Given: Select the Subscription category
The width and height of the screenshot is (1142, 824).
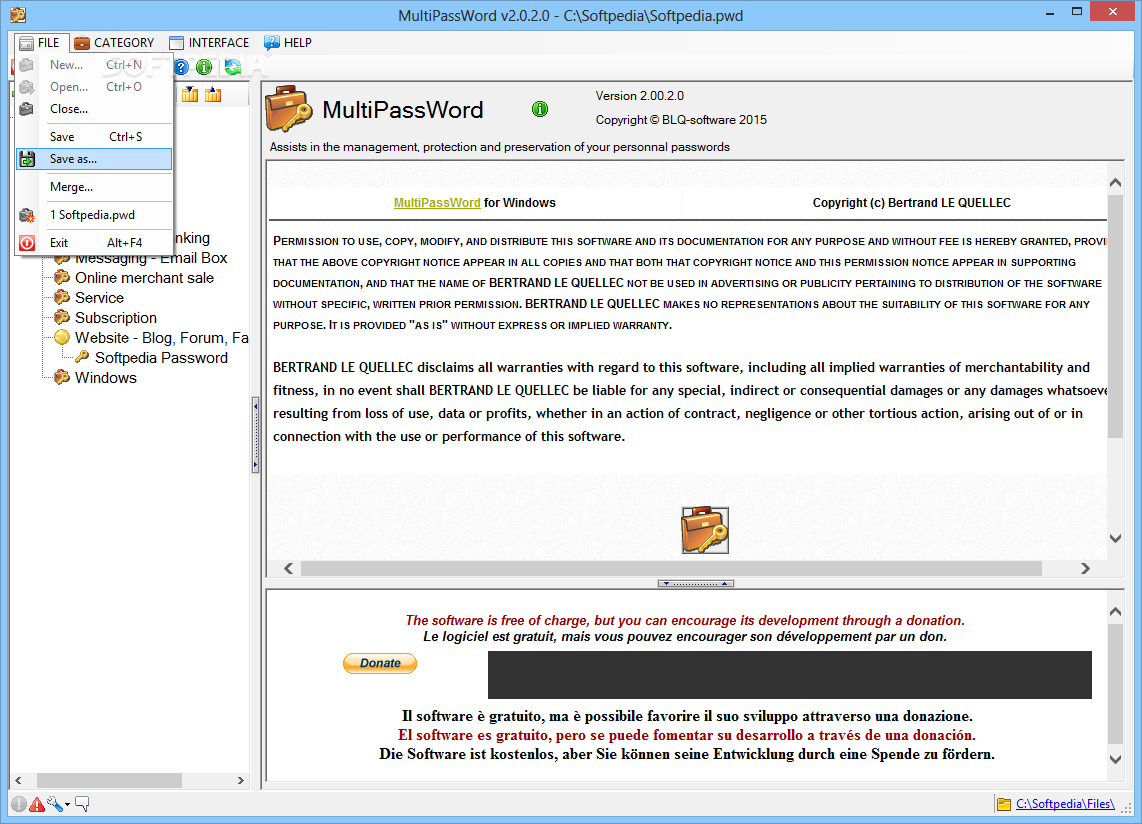Looking at the screenshot, I should click(x=116, y=318).
